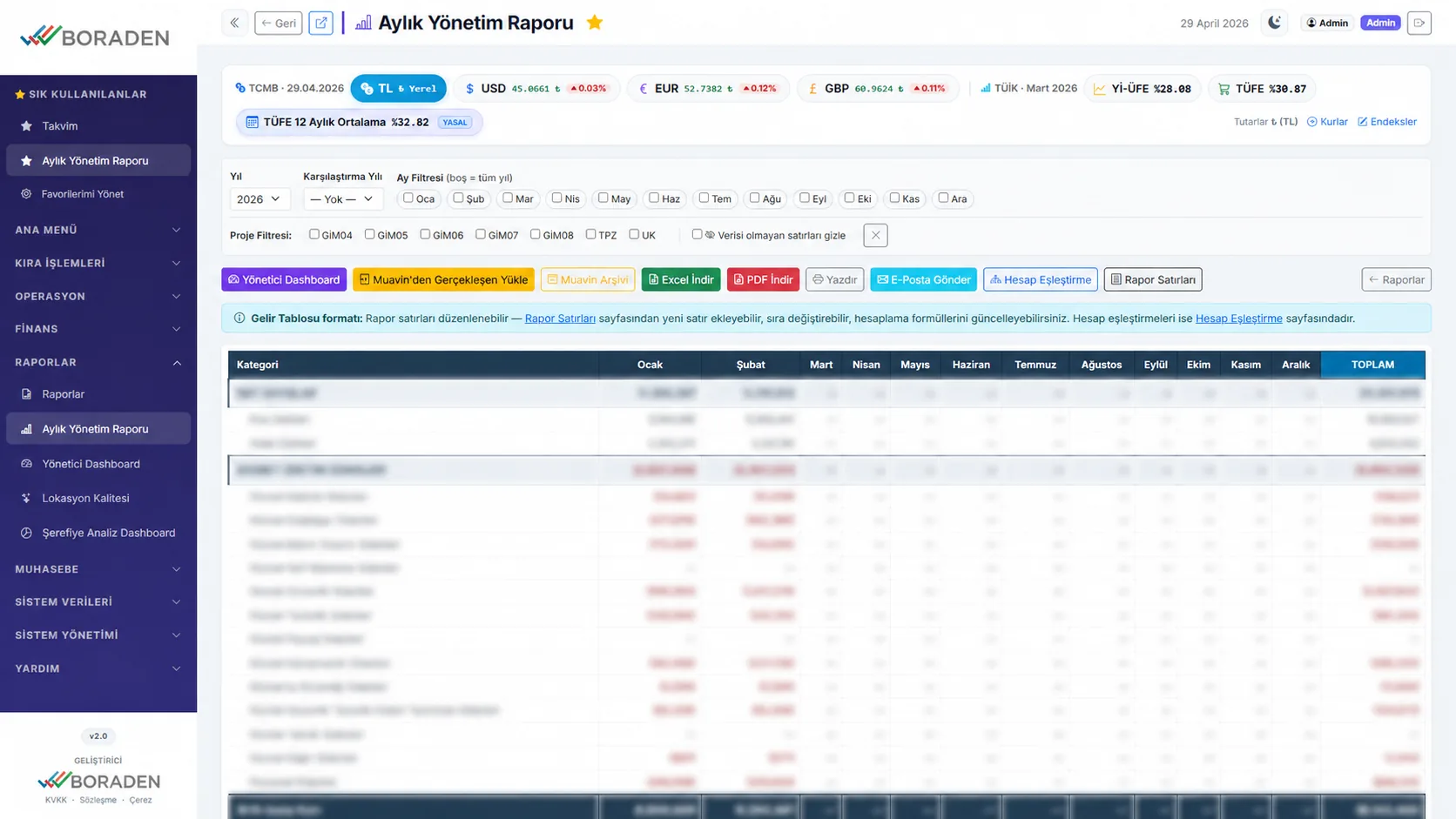
Task: Expand the FİNANS section
Action: [98, 329]
